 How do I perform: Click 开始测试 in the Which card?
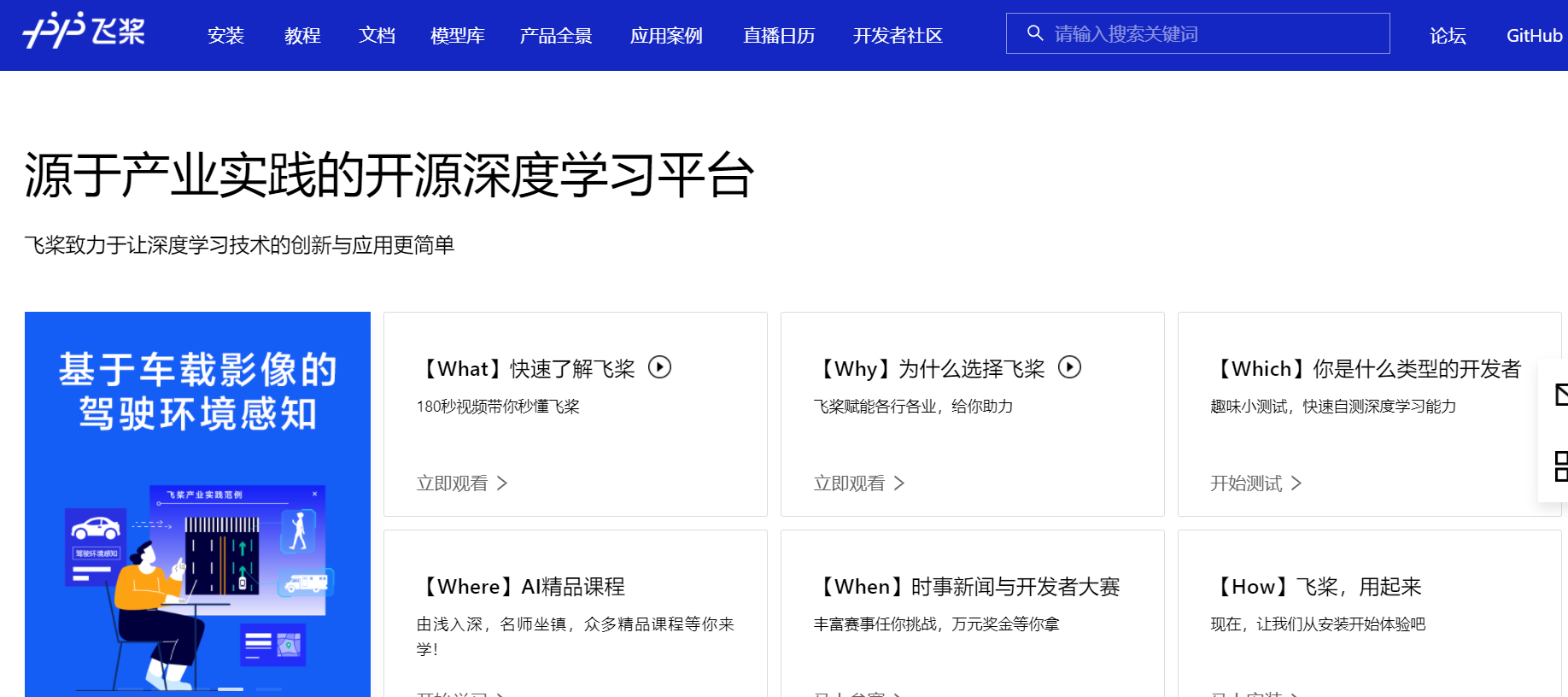1246,483
